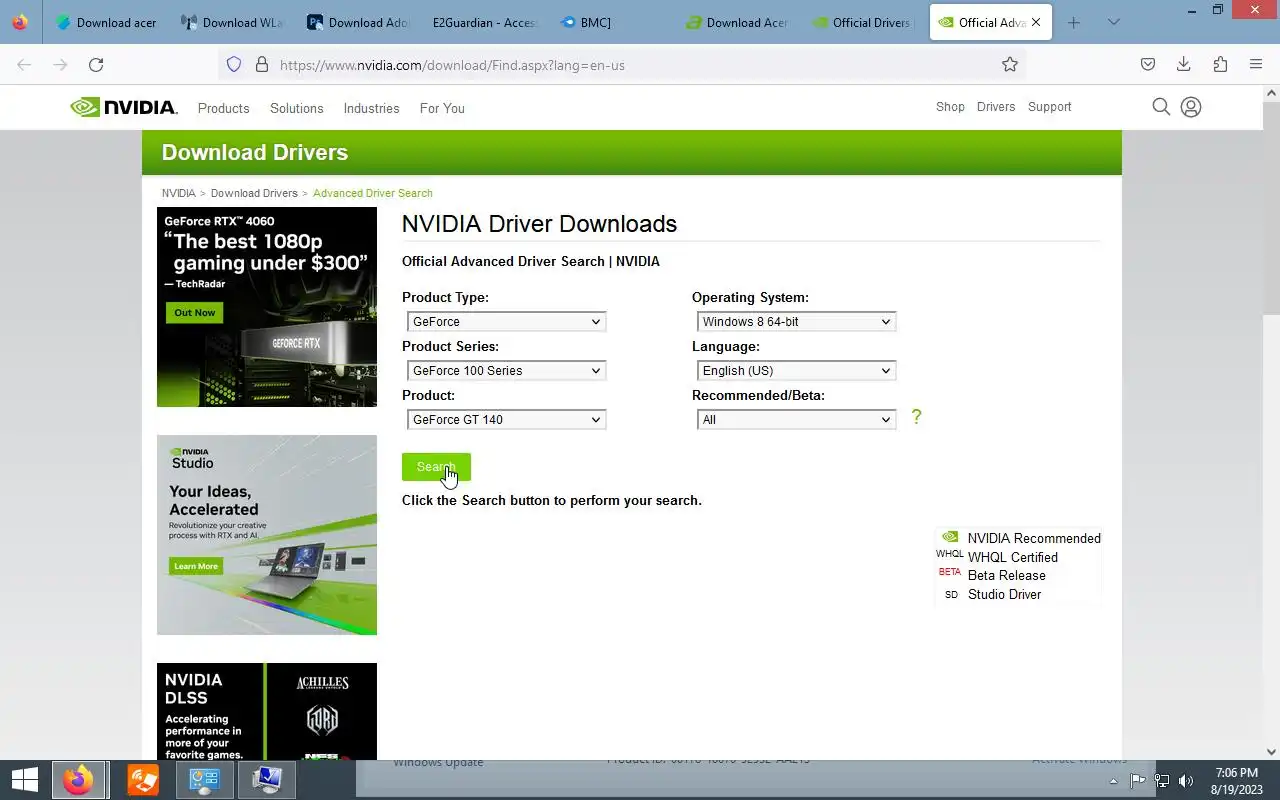Show hidden tray icons arrow

click(1114, 781)
